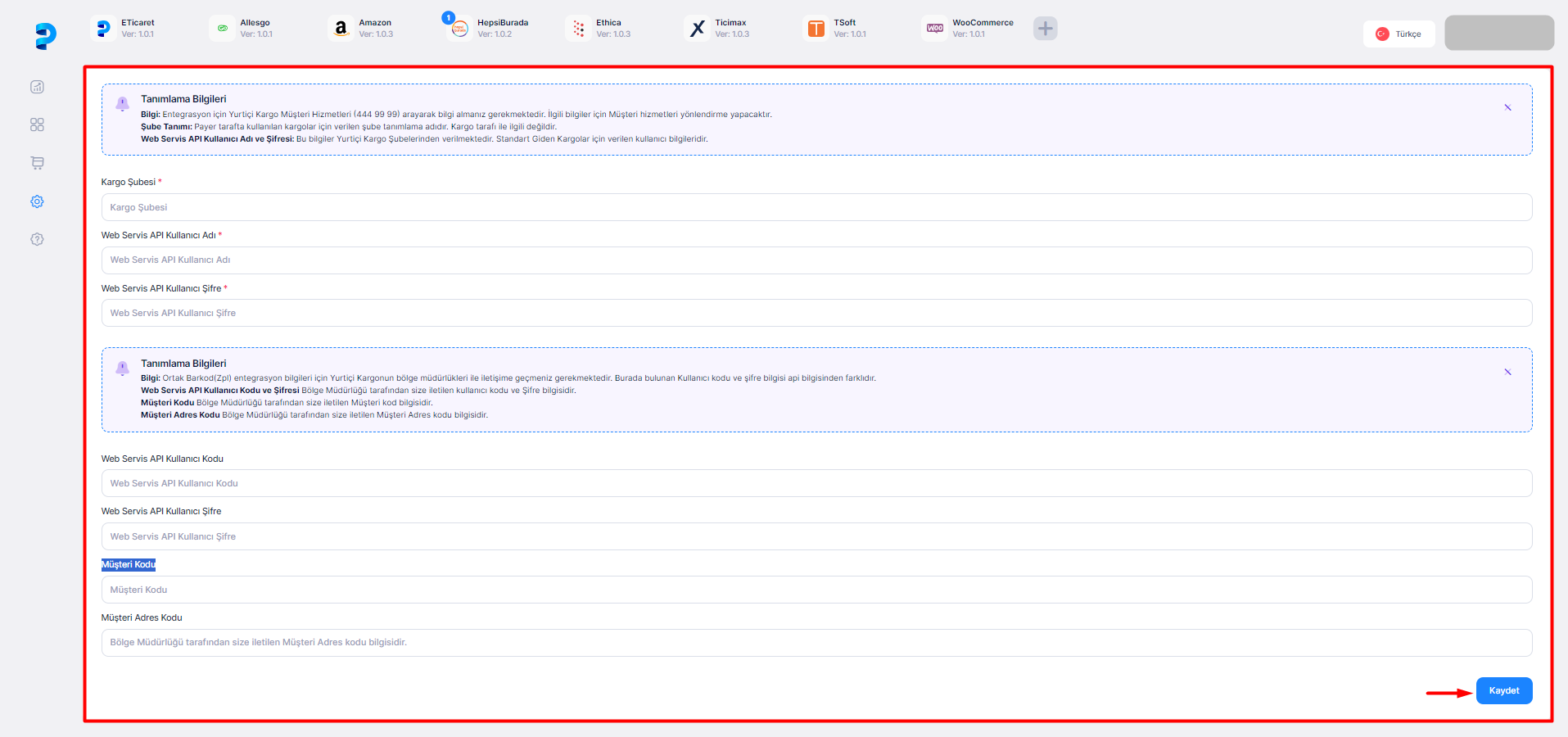Click the Müşteri Adres Kodu field label

(142, 617)
